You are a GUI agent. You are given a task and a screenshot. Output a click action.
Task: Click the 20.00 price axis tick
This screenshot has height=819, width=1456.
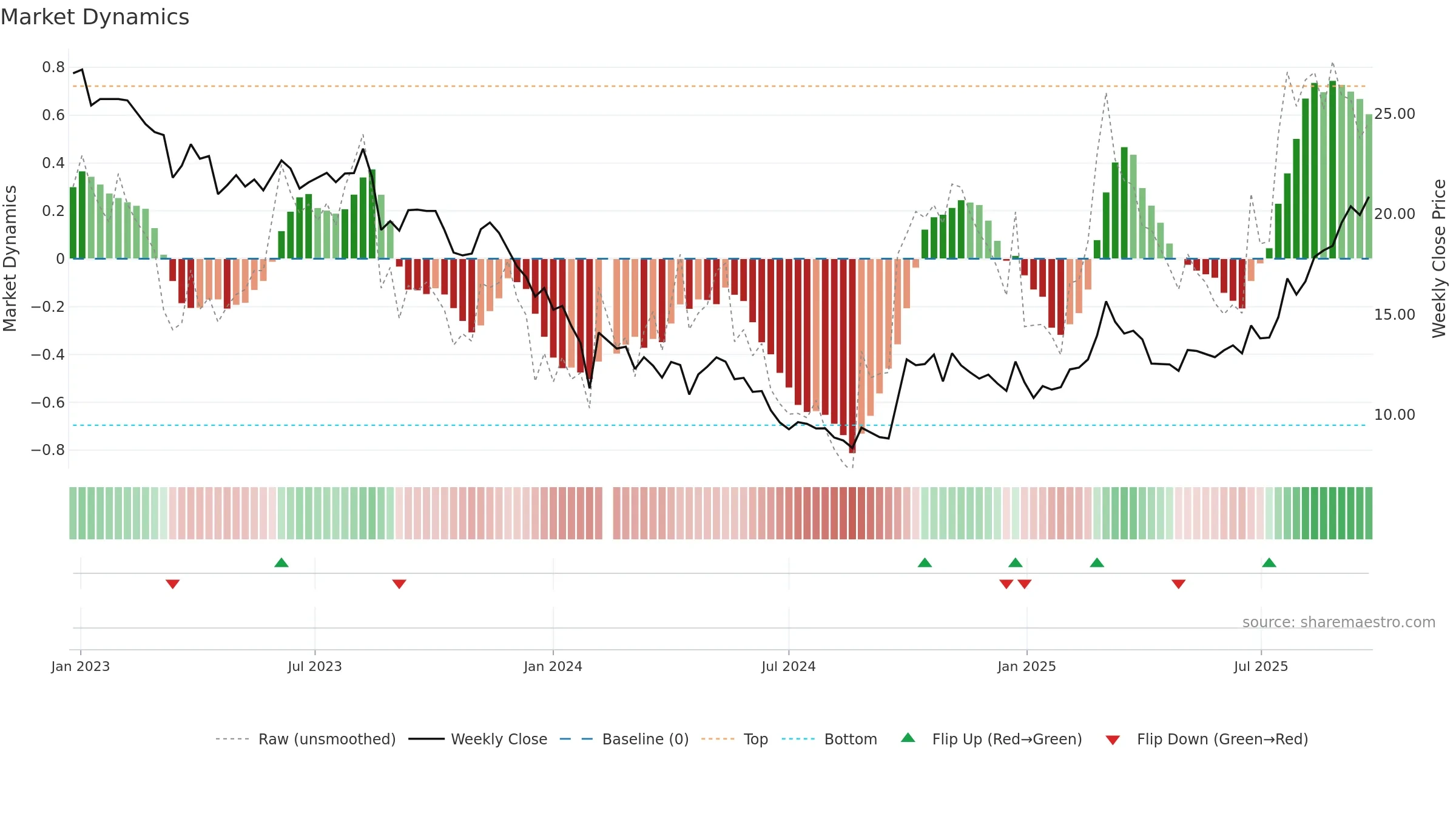pos(1395,214)
